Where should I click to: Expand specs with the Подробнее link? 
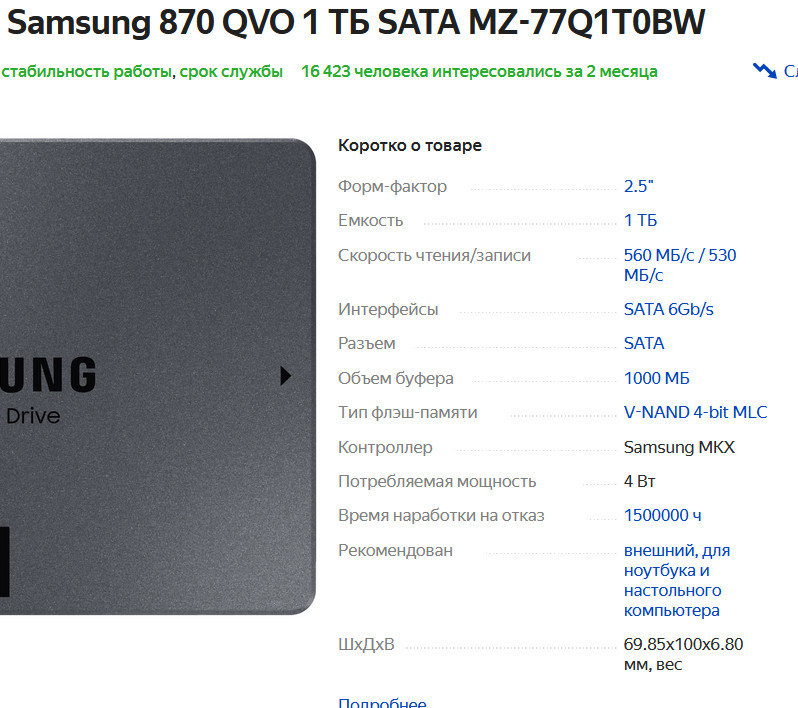pos(382,702)
